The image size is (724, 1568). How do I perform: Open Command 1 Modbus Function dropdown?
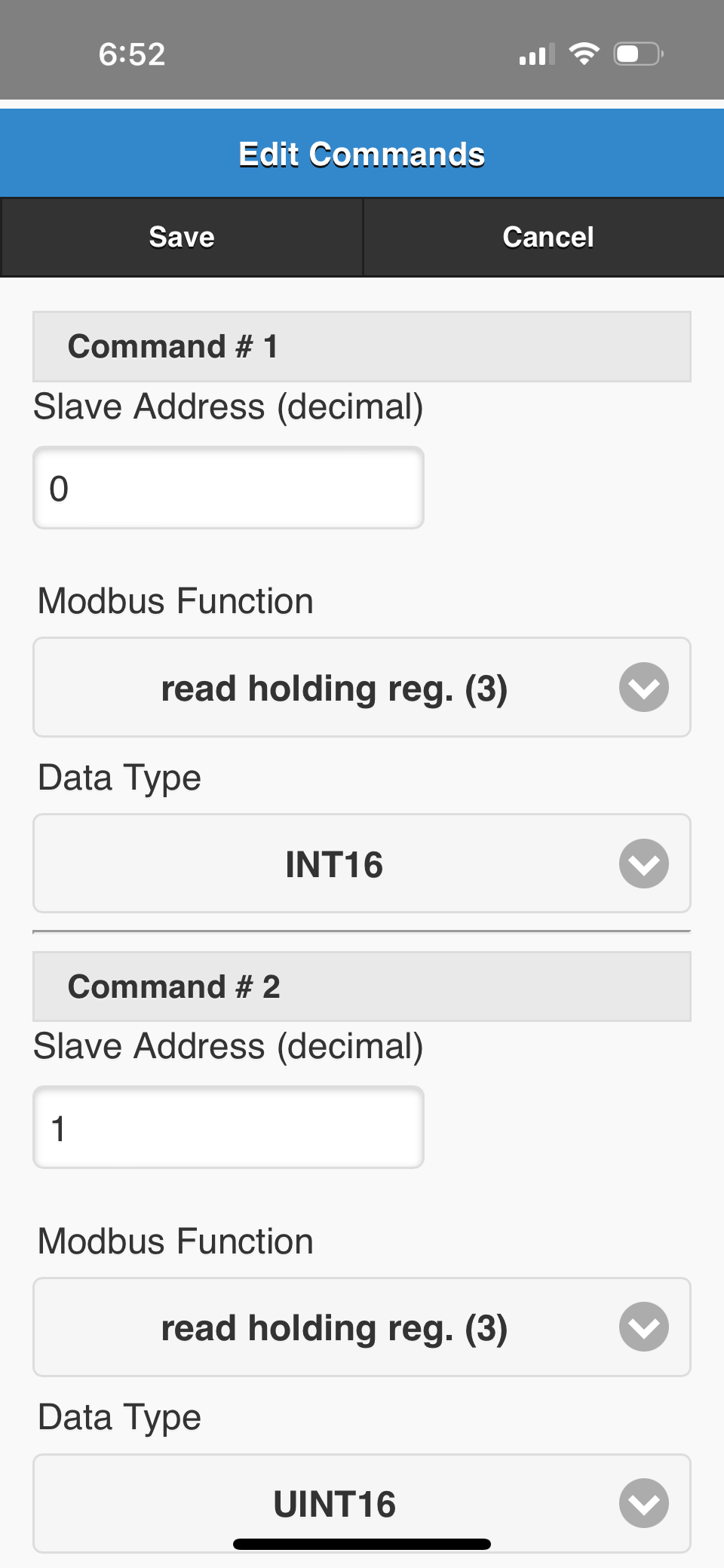[x=362, y=687]
